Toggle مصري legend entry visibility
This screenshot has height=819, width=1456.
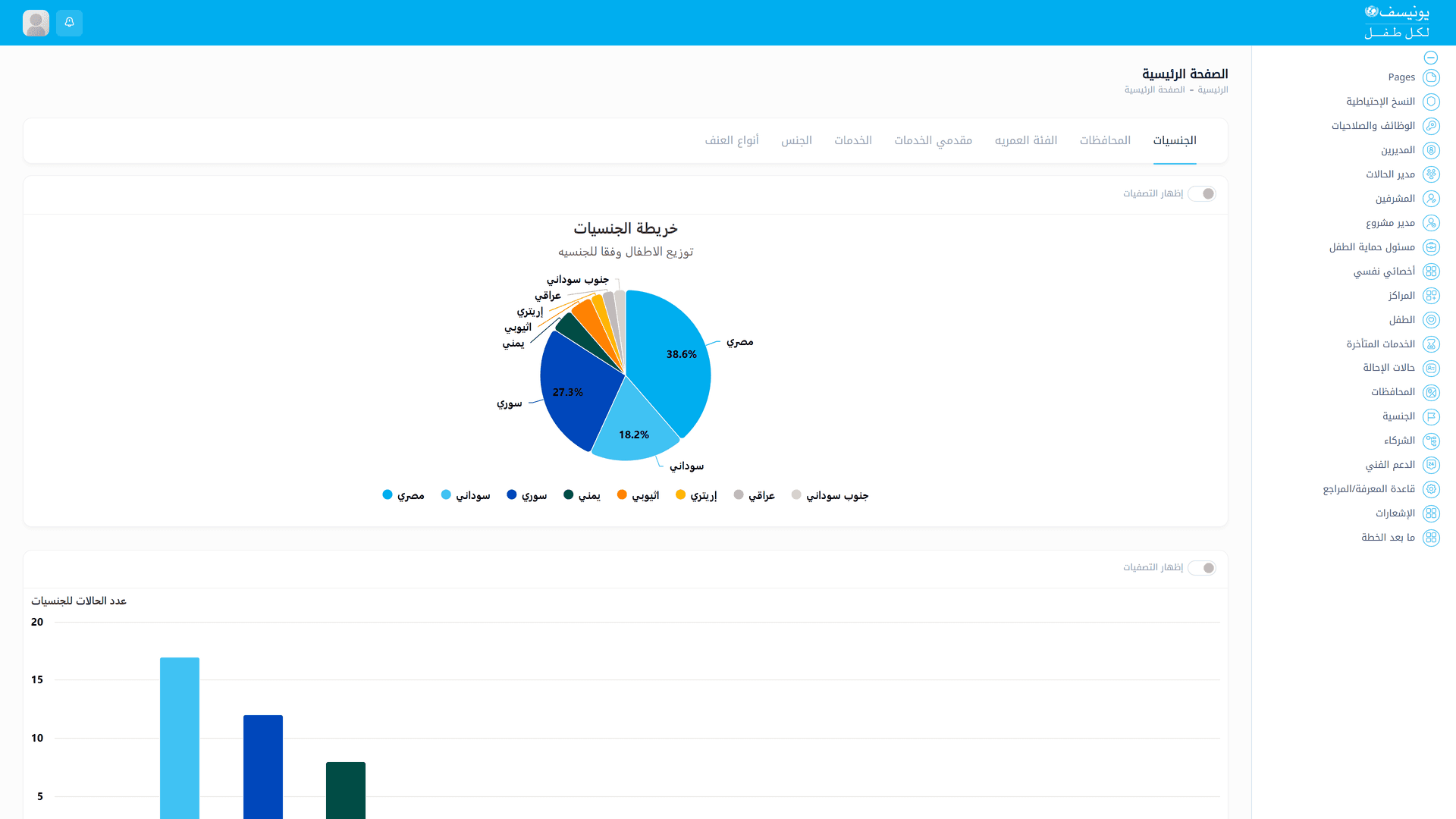coord(403,495)
